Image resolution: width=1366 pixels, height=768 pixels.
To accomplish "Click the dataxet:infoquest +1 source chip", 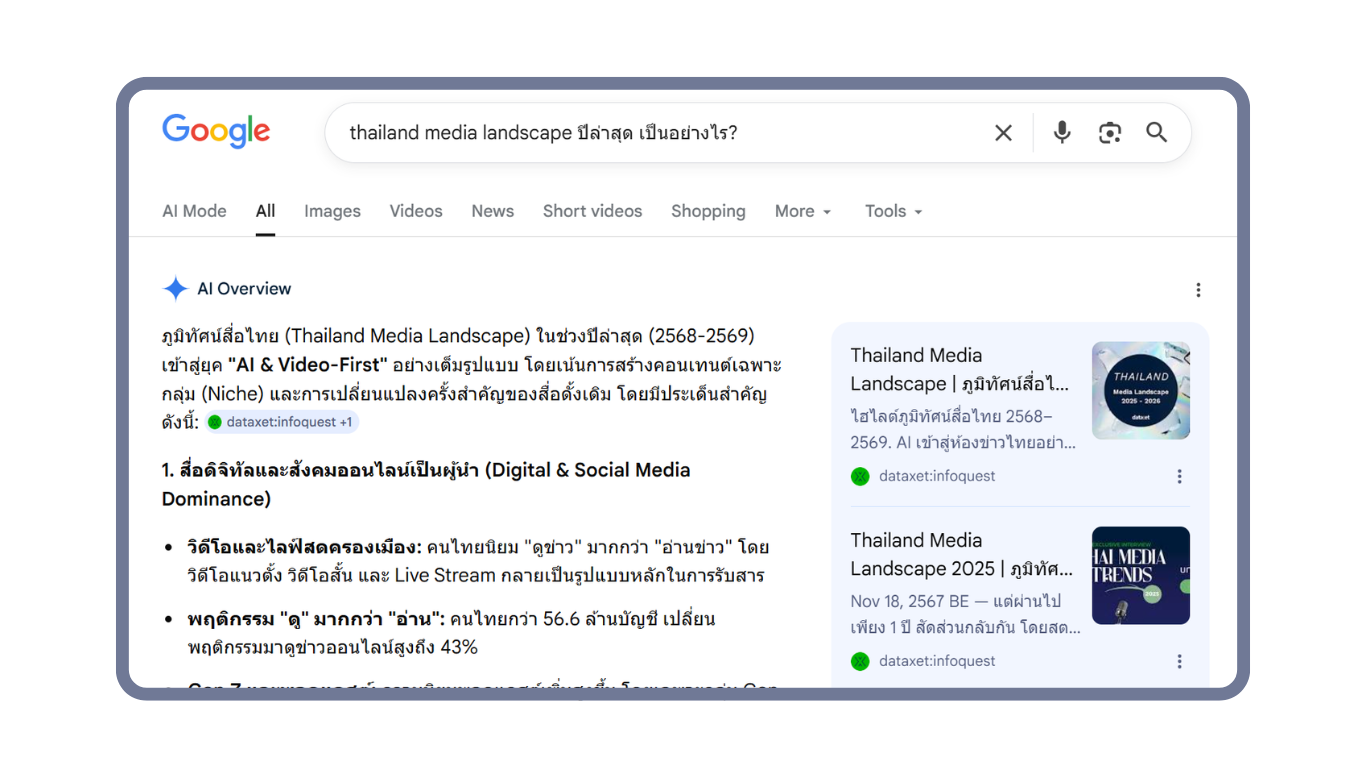I will [282, 422].
